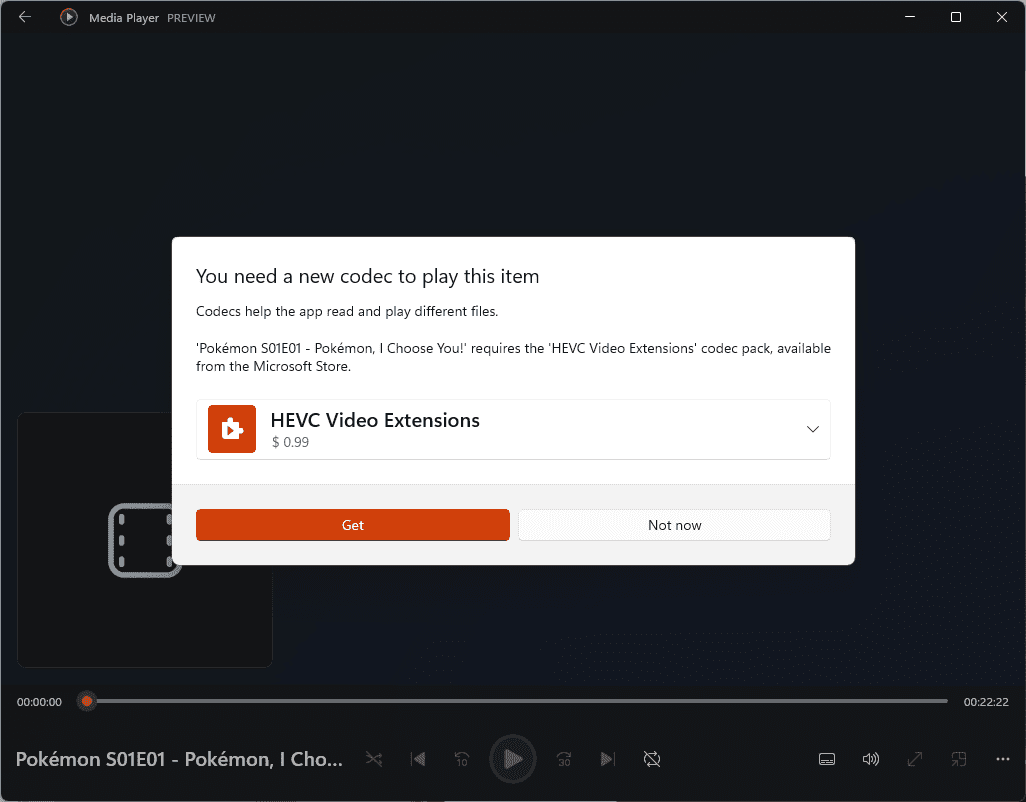Start playback with the play button

(513, 759)
